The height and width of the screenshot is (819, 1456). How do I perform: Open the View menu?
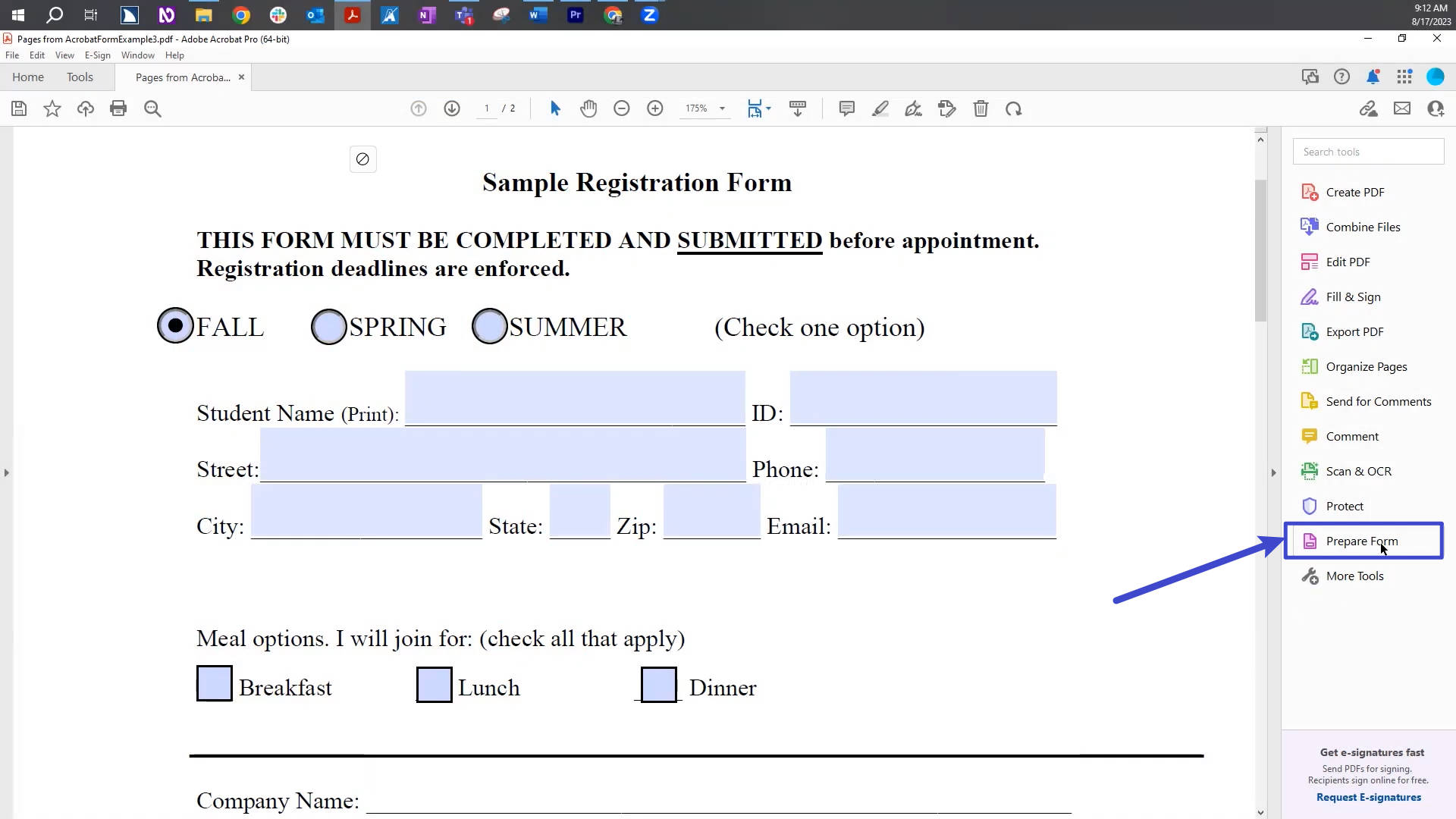[x=64, y=55]
